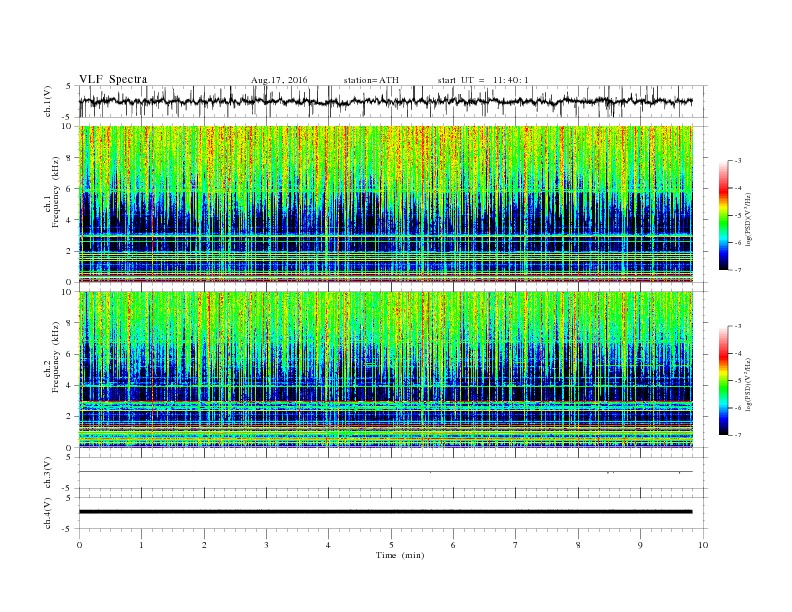Click the thin ch.3 voltage trace line
Screen dimensions: 792x612
[x=385, y=472]
